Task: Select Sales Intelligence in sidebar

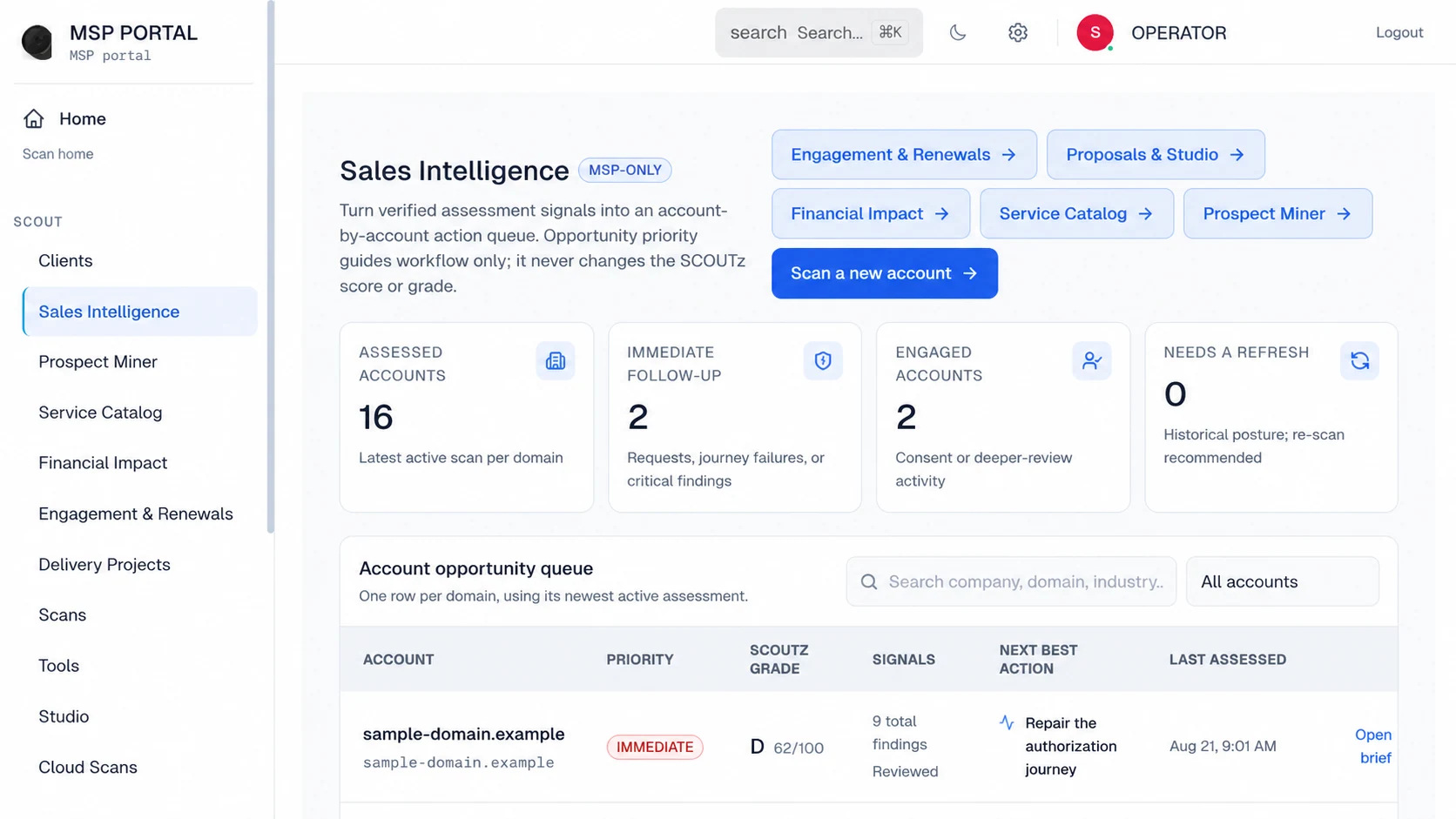Action: point(139,312)
